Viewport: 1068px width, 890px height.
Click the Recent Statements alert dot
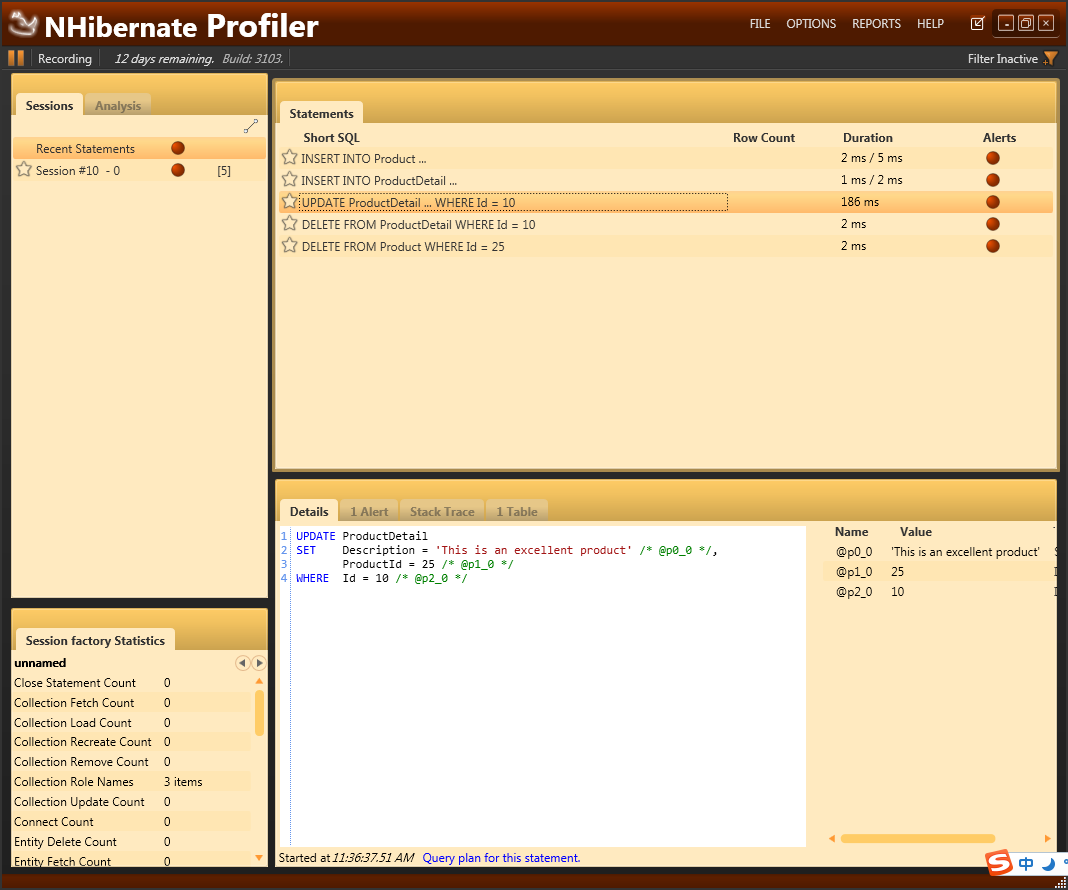(178, 148)
